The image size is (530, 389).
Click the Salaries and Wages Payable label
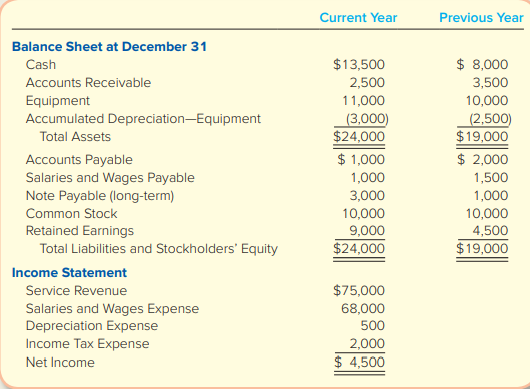coord(110,178)
